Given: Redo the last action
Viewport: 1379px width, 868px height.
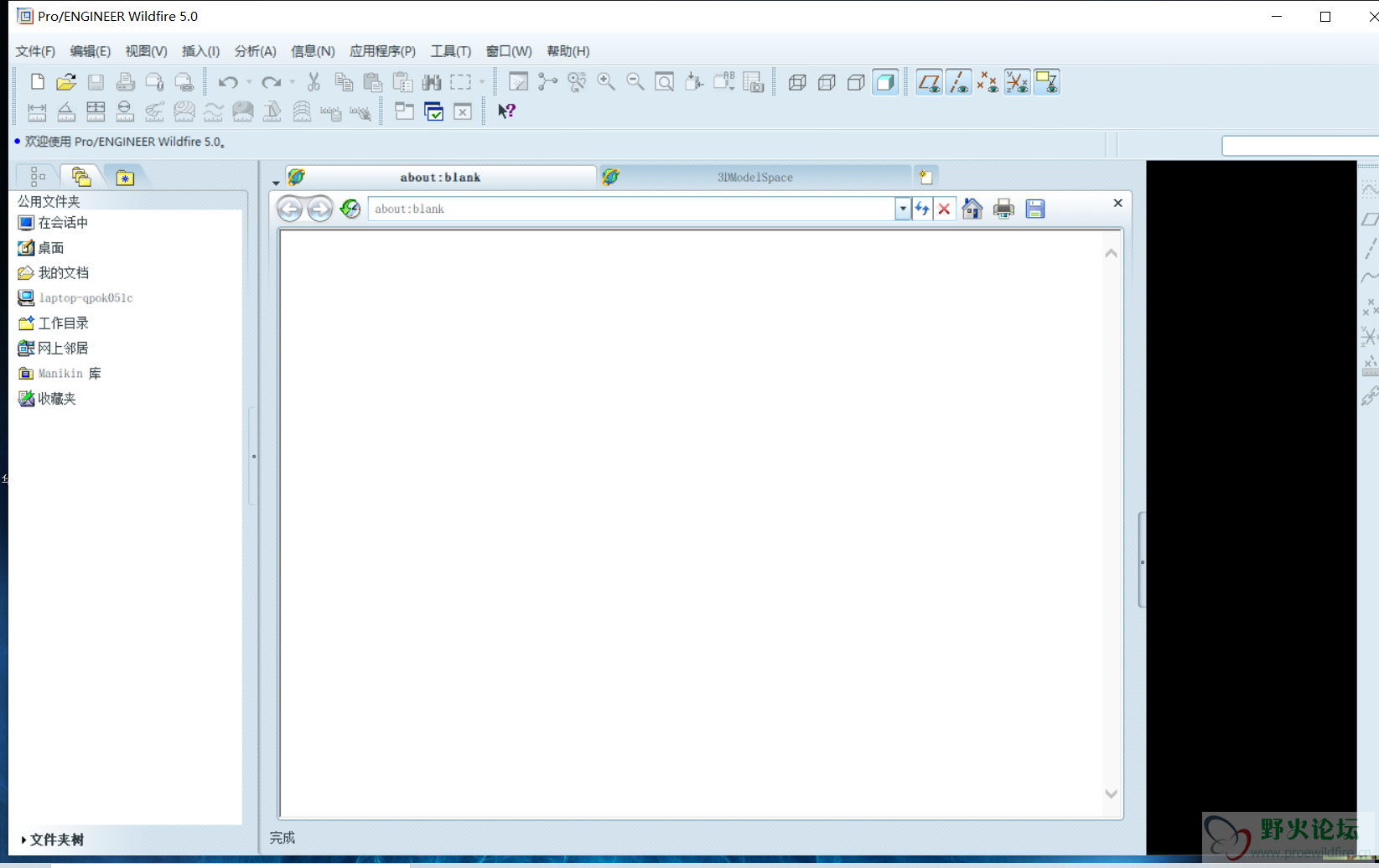Looking at the screenshot, I should [271, 82].
